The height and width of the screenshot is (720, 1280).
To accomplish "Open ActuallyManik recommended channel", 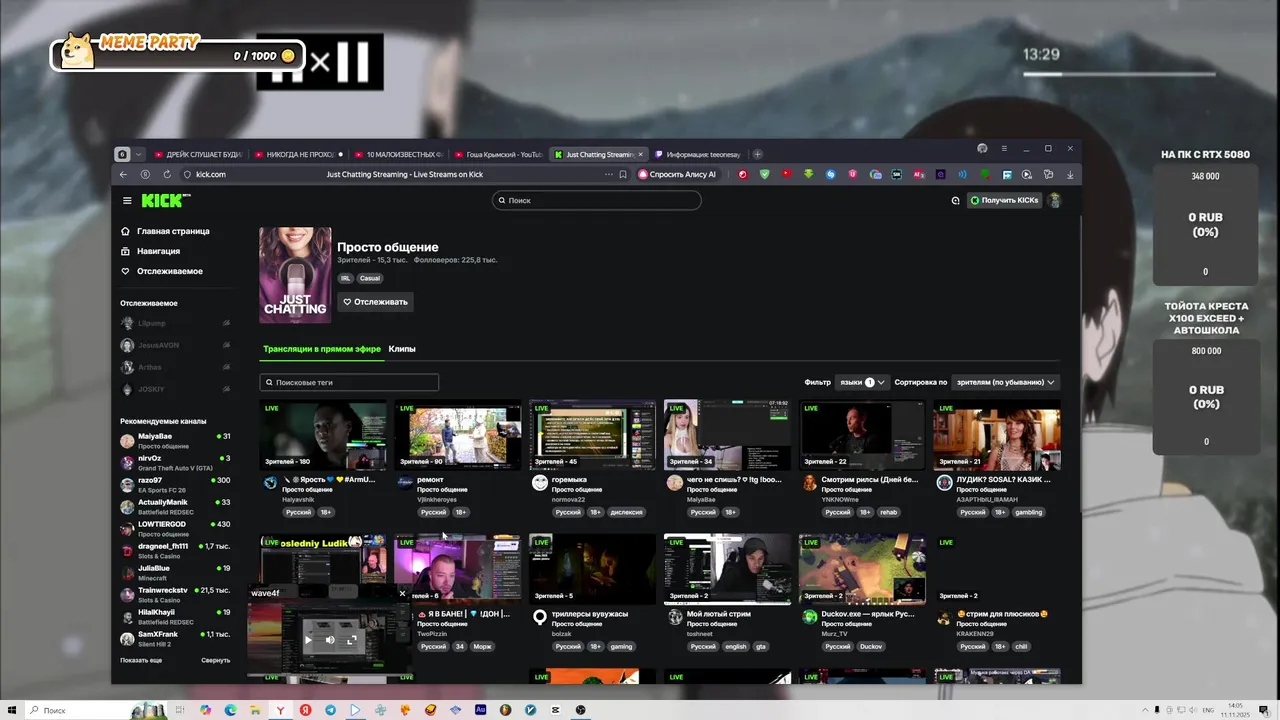I will tap(176, 506).
